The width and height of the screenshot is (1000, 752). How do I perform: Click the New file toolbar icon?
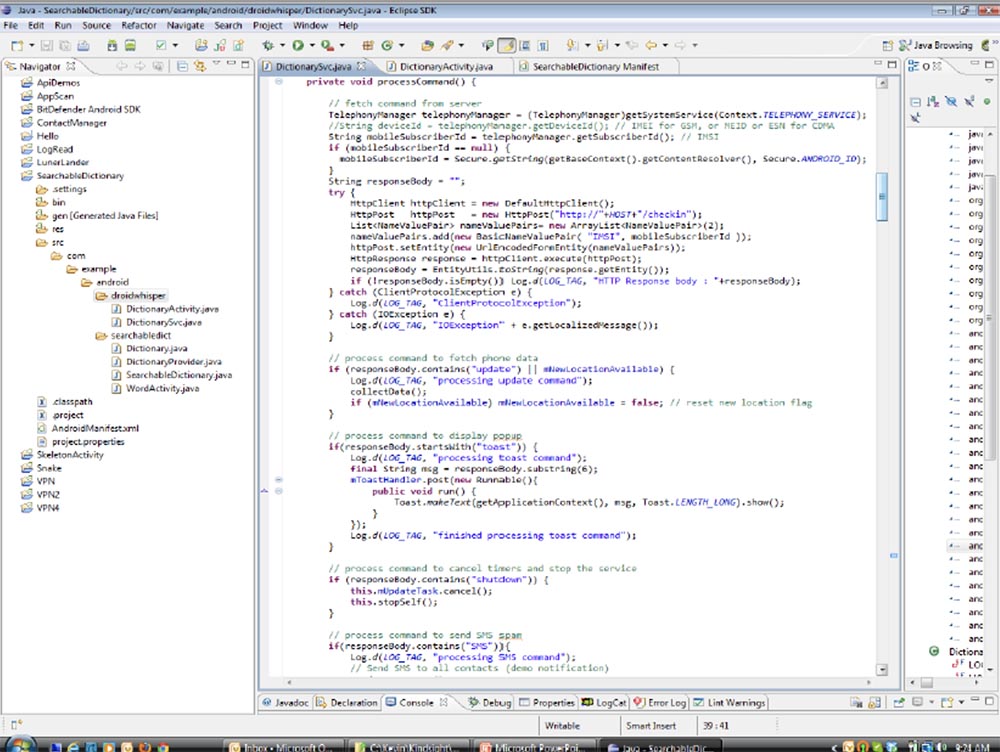pyautogui.click(x=17, y=45)
